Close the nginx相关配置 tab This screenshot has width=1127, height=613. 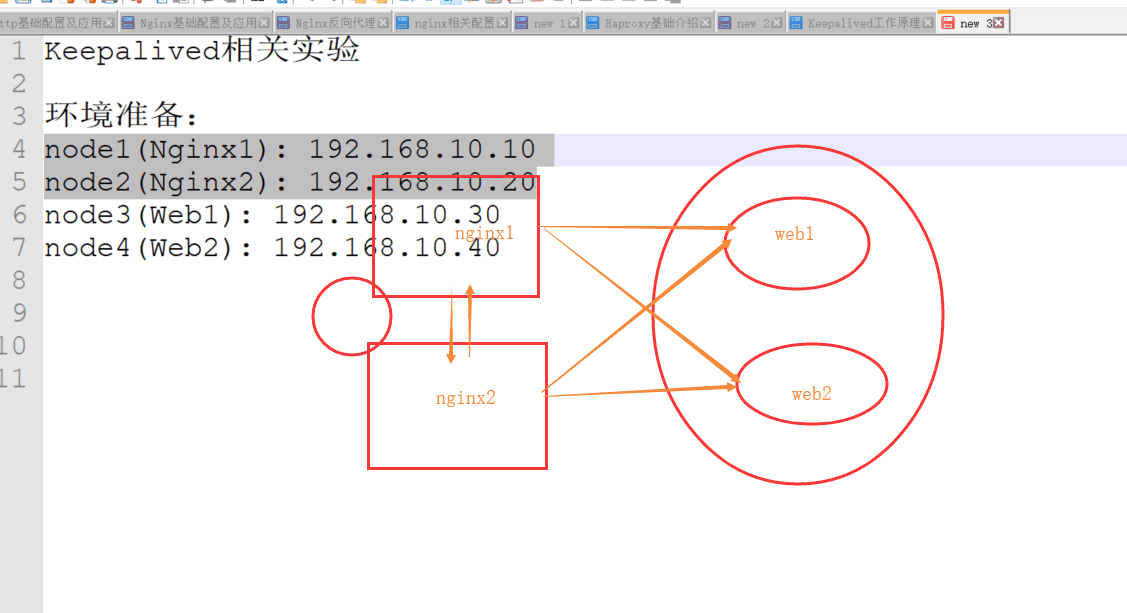pos(502,23)
